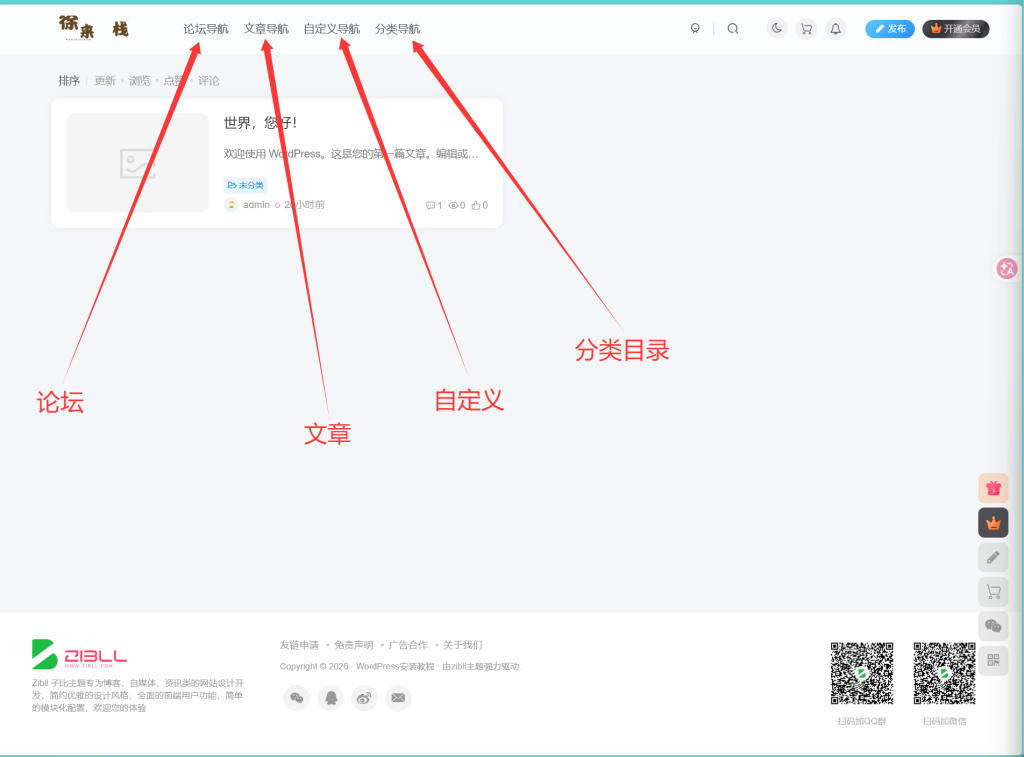Click the pink gift icon in sidebar
The image size is (1024, 757).
pos(993,488)
